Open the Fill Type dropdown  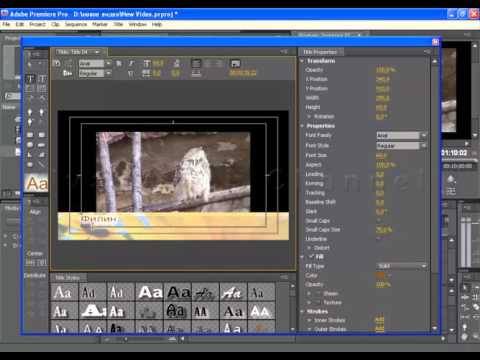pyautogui.click(x=402, y=266)
